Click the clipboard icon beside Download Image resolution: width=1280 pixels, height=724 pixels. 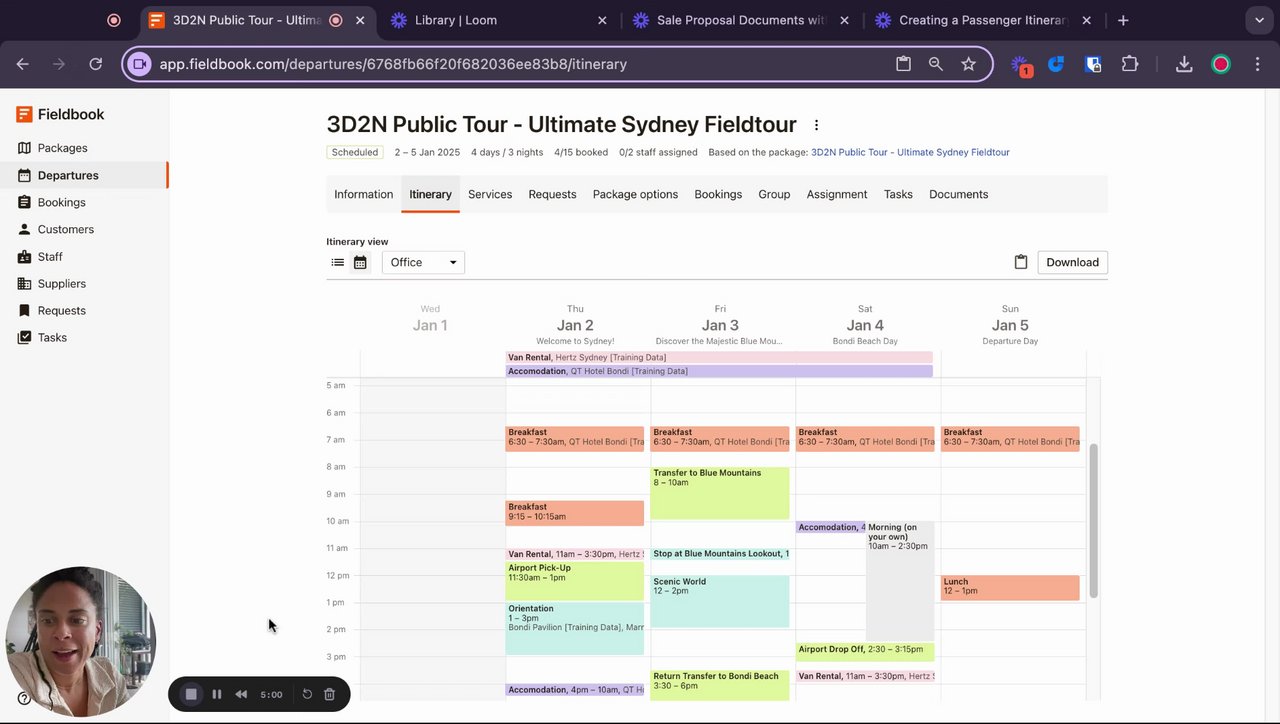pos(1021,262)
